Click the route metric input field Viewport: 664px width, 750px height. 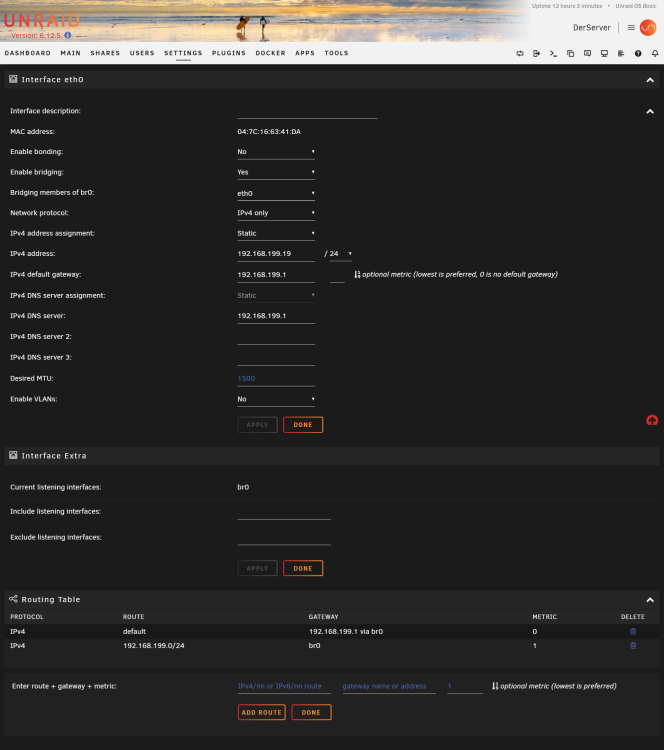coord(465,686)
